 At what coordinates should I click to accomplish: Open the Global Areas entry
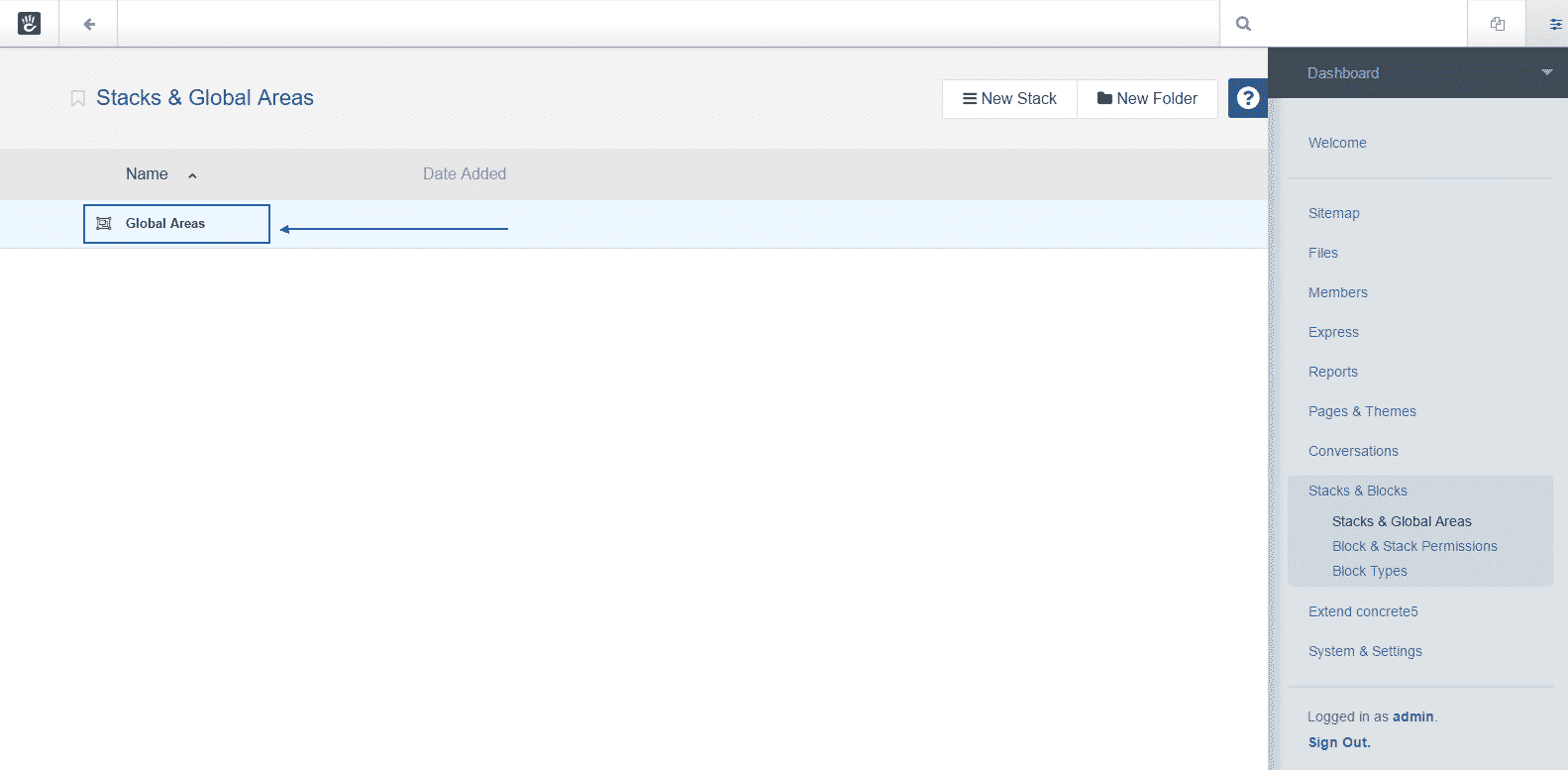(x=165, y=224)
